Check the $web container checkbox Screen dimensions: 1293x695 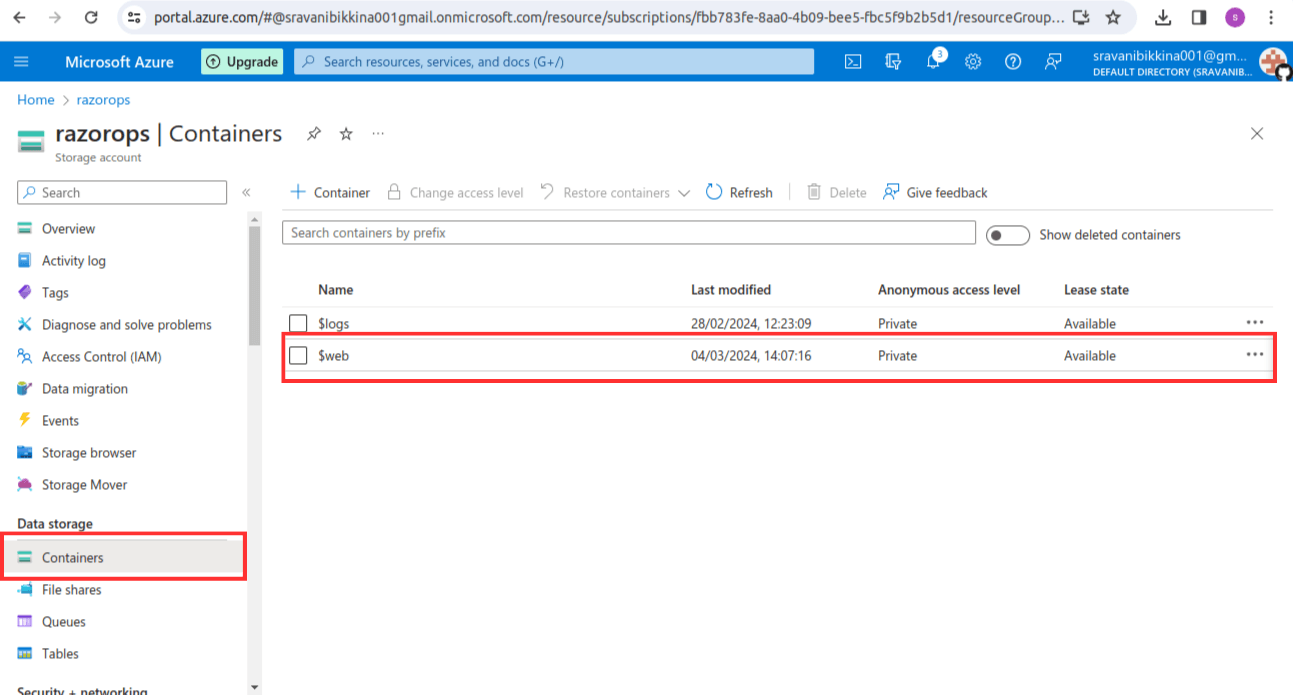tap(298, 355)
